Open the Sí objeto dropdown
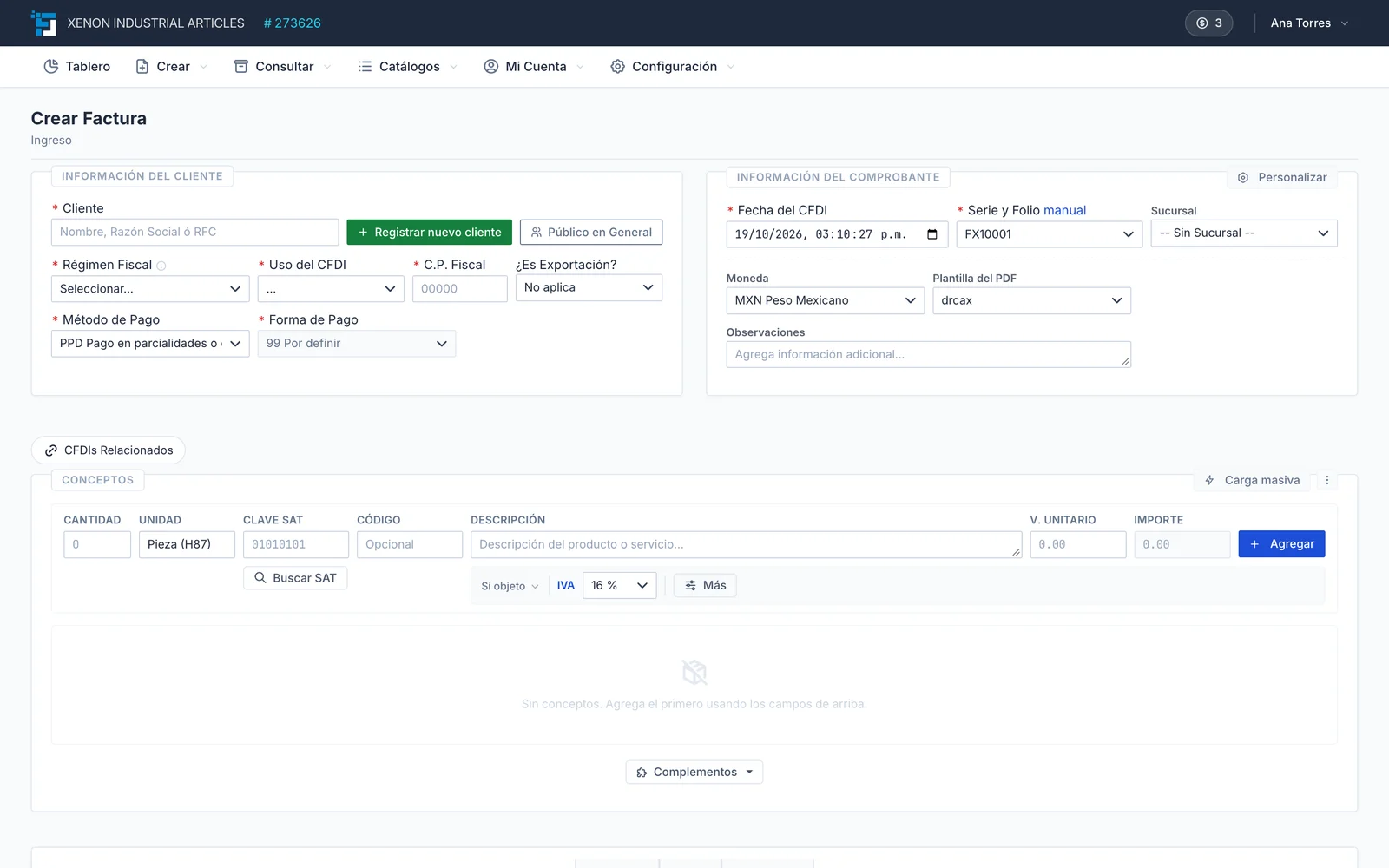Screen dimensions: 1389x868 click(510, 586)
